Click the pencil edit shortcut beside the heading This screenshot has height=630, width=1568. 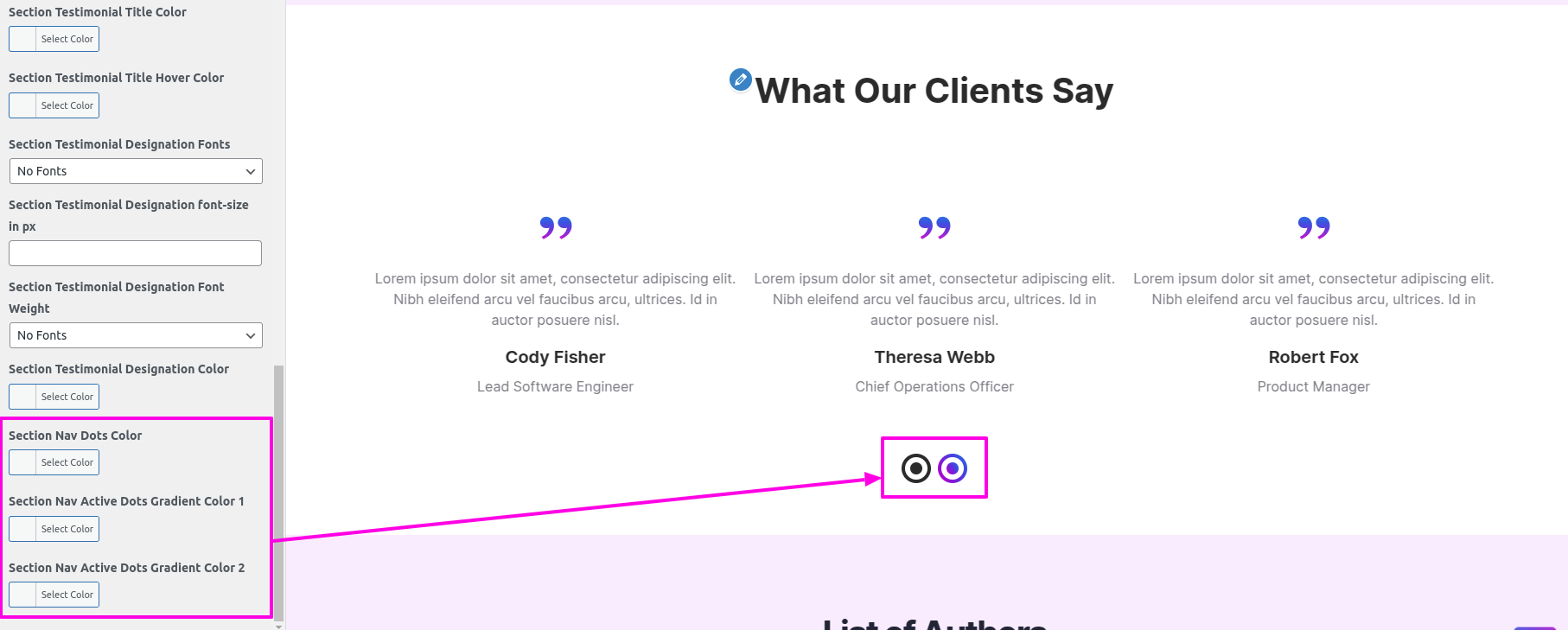pyautogui.click(x=741, y=80)
